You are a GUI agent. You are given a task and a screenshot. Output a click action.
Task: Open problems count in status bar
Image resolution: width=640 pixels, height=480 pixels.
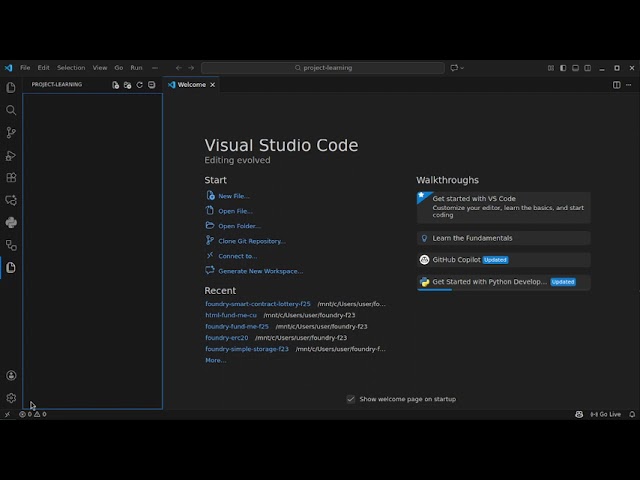pyautogui.click(x=33, y=414)
